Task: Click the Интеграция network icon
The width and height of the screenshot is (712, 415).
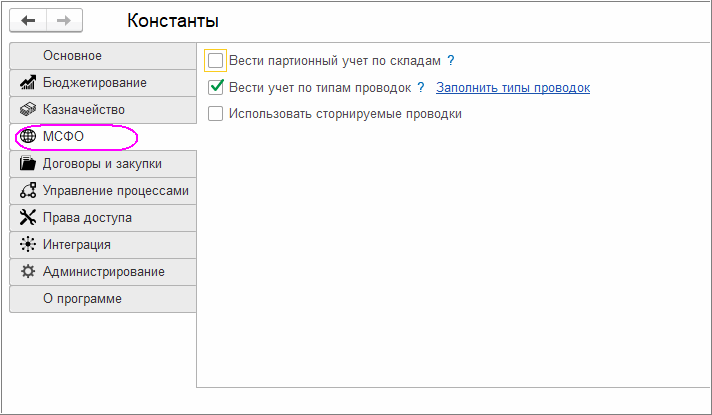Action: click(28, 244)
